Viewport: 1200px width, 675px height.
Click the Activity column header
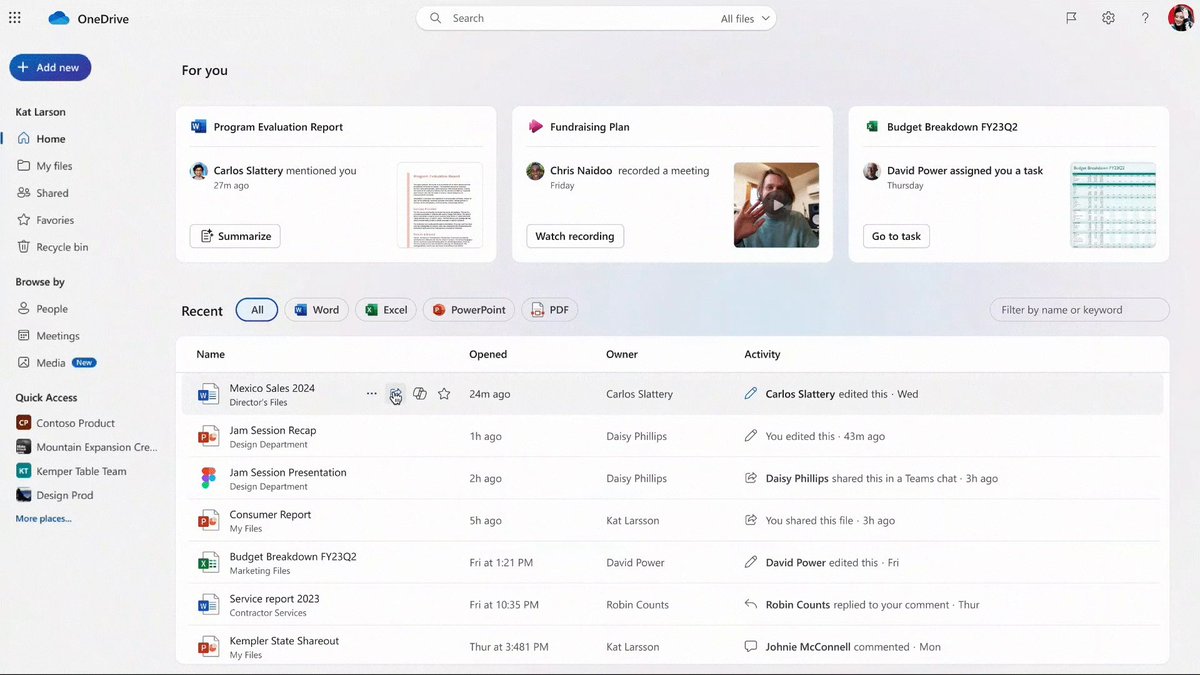click(x=762, y=354)
